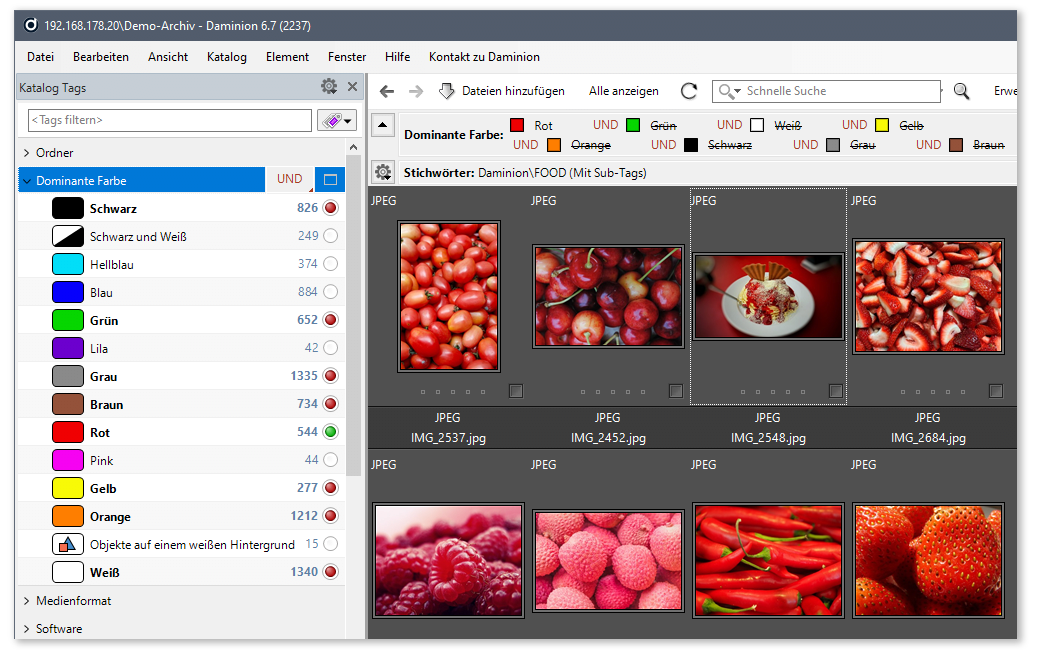
Task: Open the Kontakt zu Daminion menu
Action: (x=484, y=57)
